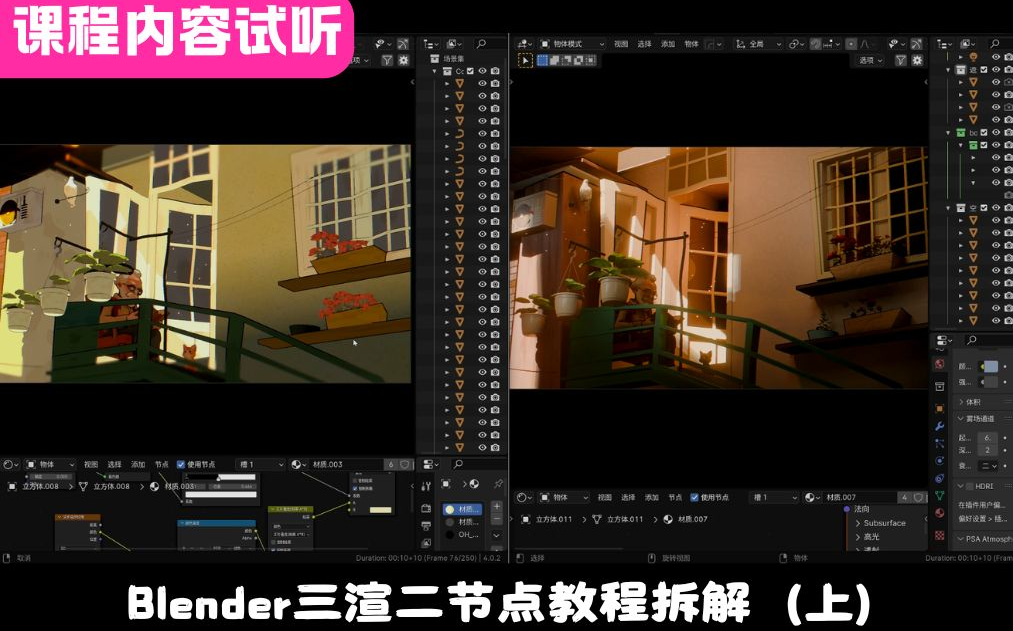Click user count 4 beside 材质.007
1013x631 pixels.
coord(904,497)
